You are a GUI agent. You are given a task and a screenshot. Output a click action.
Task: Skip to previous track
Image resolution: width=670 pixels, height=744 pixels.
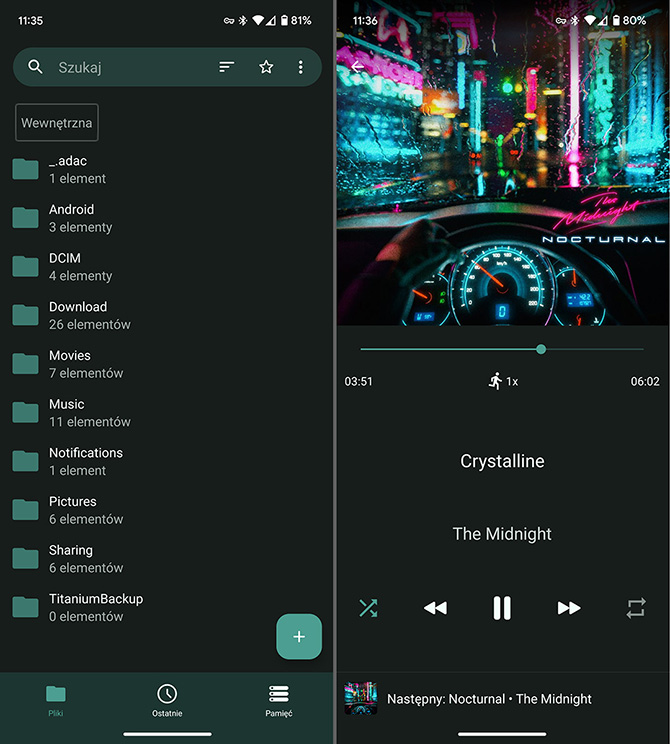[435, 608]
